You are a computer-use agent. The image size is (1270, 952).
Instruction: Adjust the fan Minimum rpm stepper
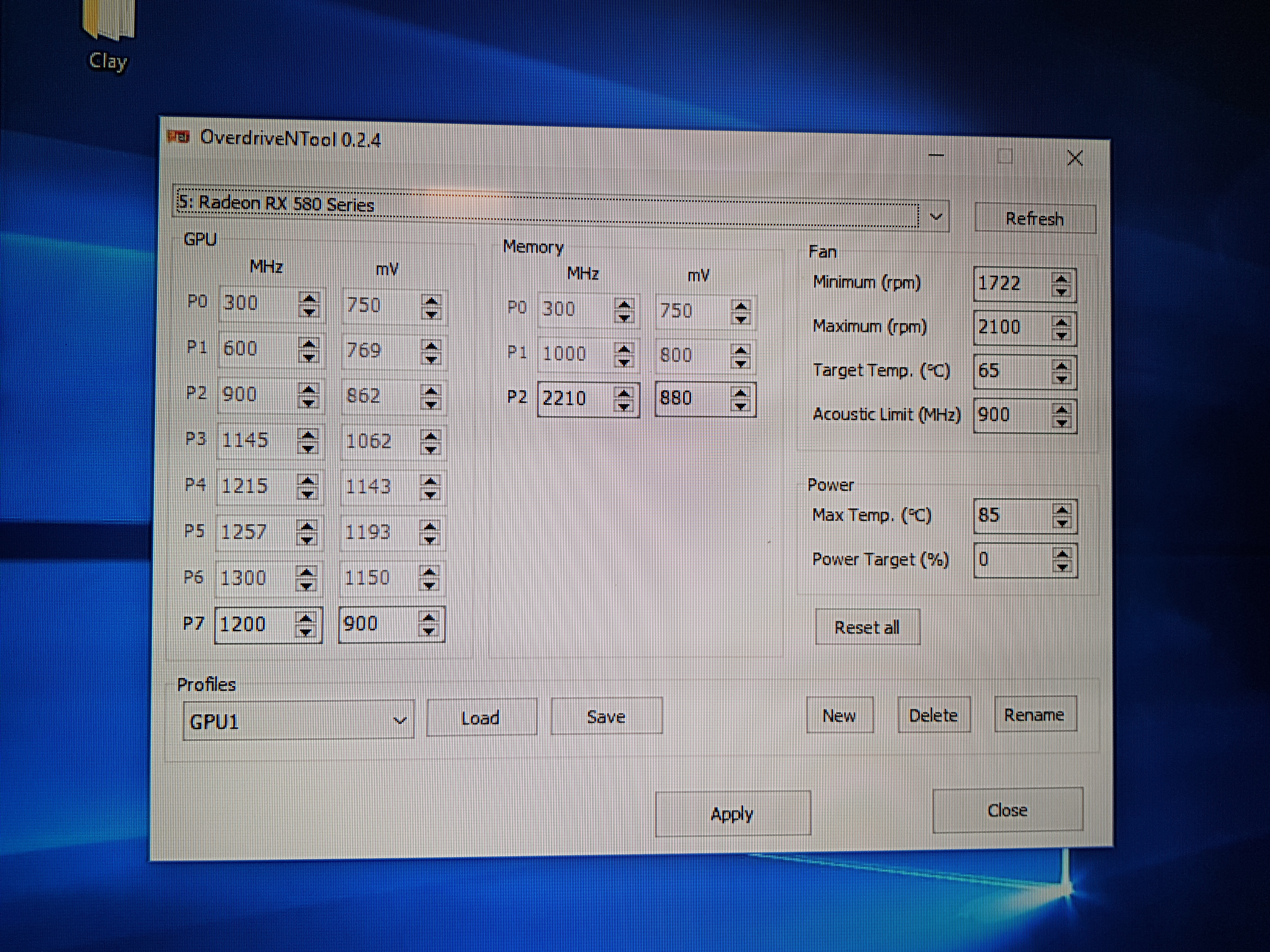point(1061,285)
